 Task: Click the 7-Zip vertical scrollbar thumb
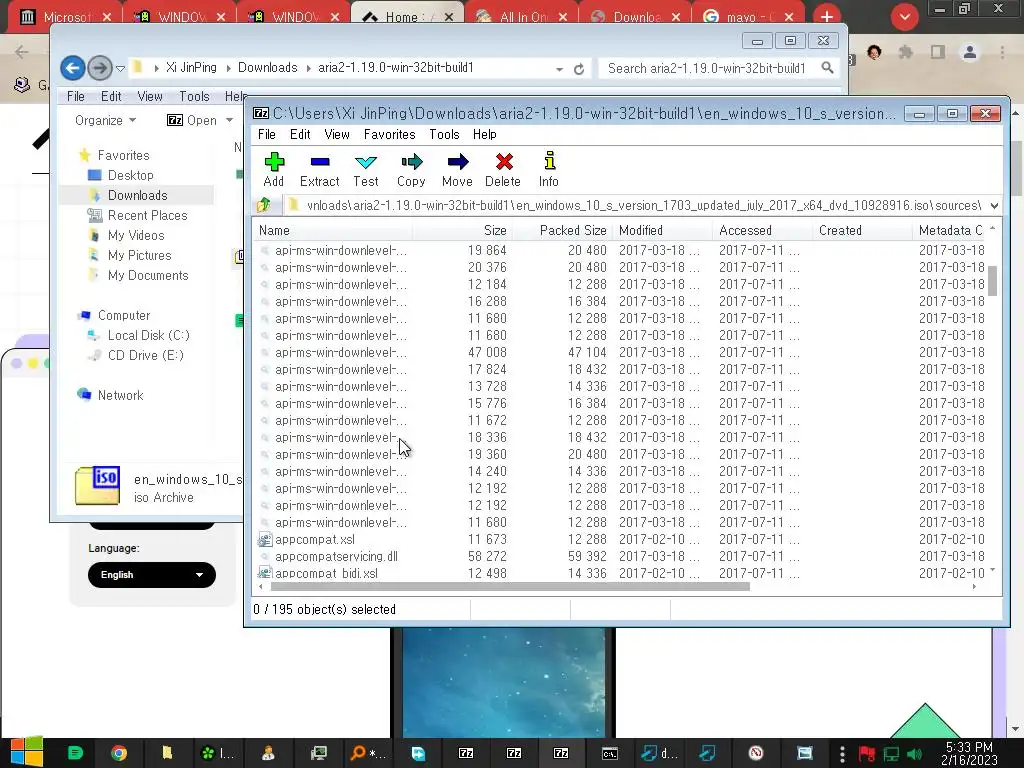coord(993,281)
